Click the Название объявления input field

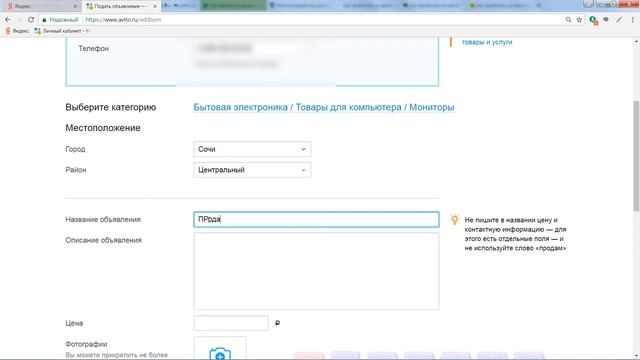[316, 219]
